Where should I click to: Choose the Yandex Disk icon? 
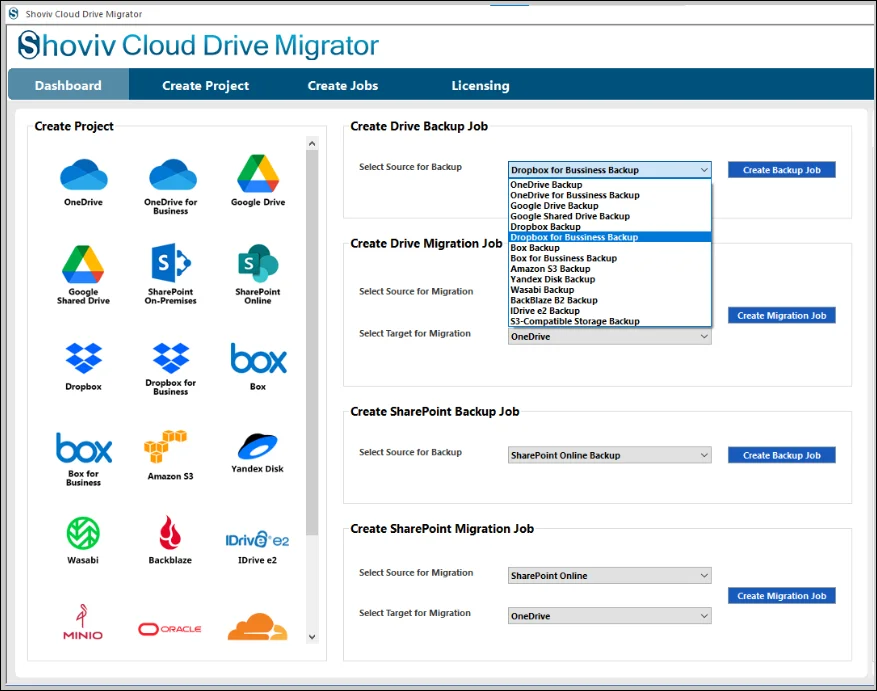tap(257, 446)
